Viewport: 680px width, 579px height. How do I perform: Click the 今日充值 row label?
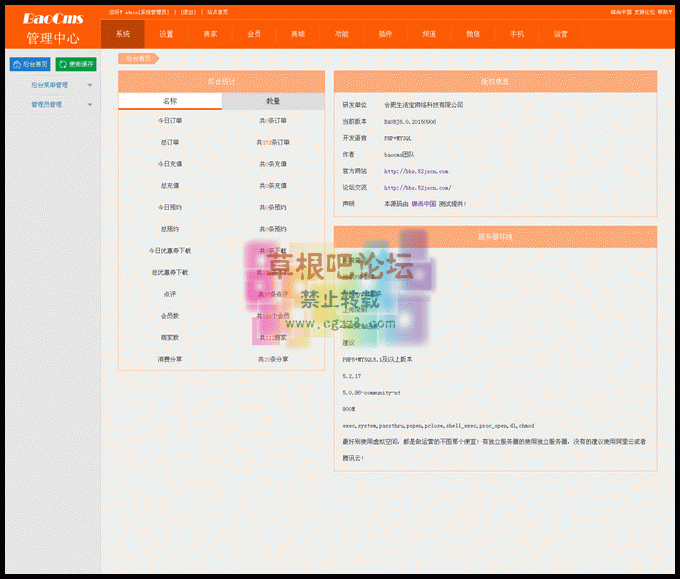(x=170, y=164)
